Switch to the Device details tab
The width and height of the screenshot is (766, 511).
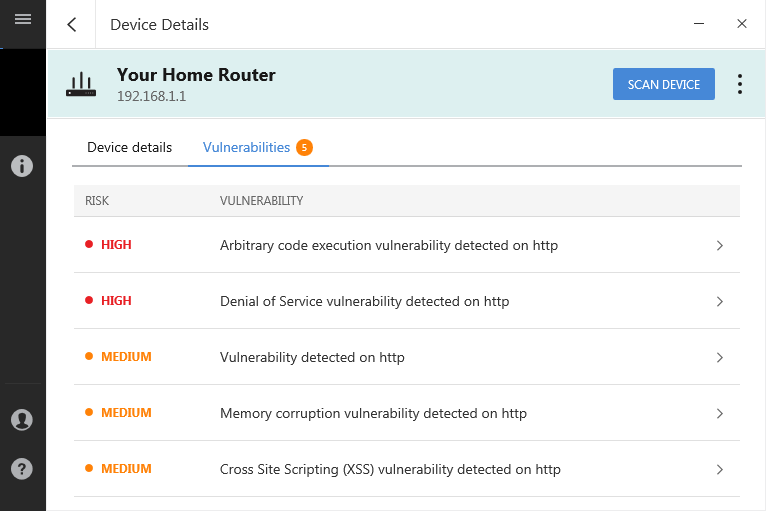click(x=129, y=148)
